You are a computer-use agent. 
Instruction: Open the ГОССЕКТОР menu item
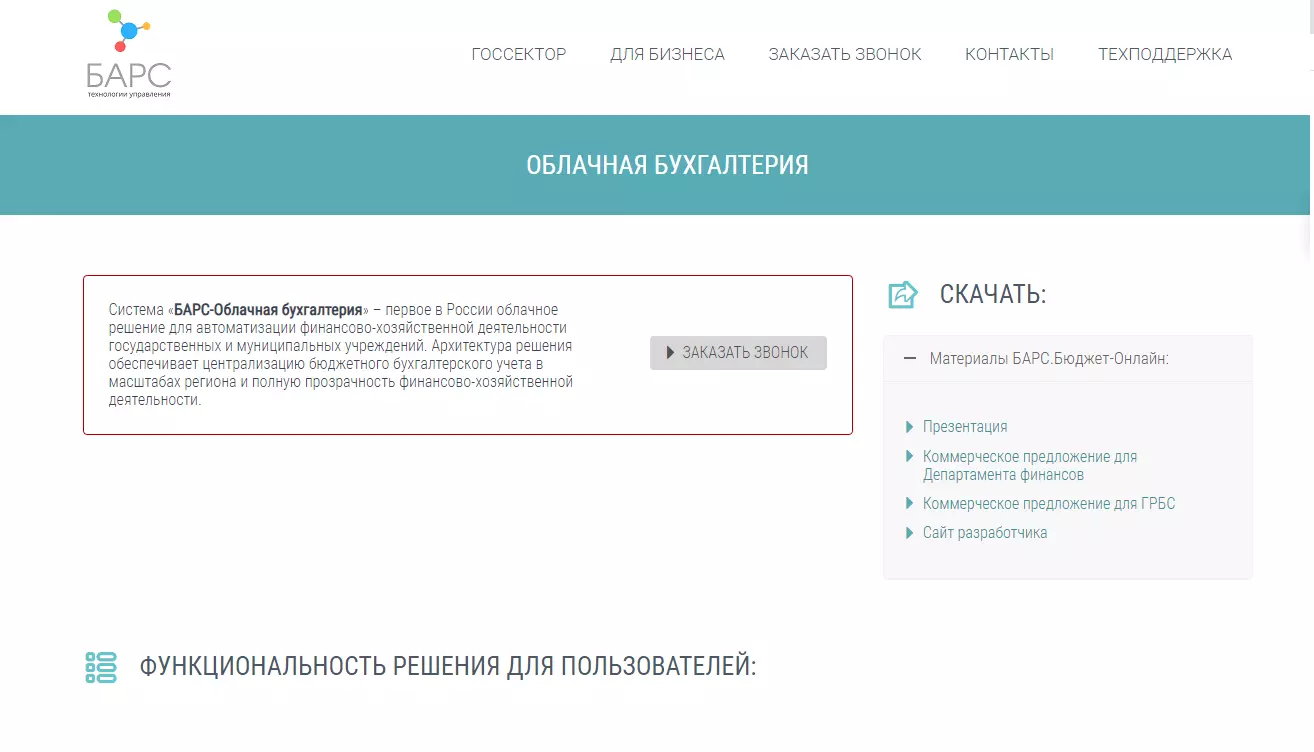click(x=519, y=54)
